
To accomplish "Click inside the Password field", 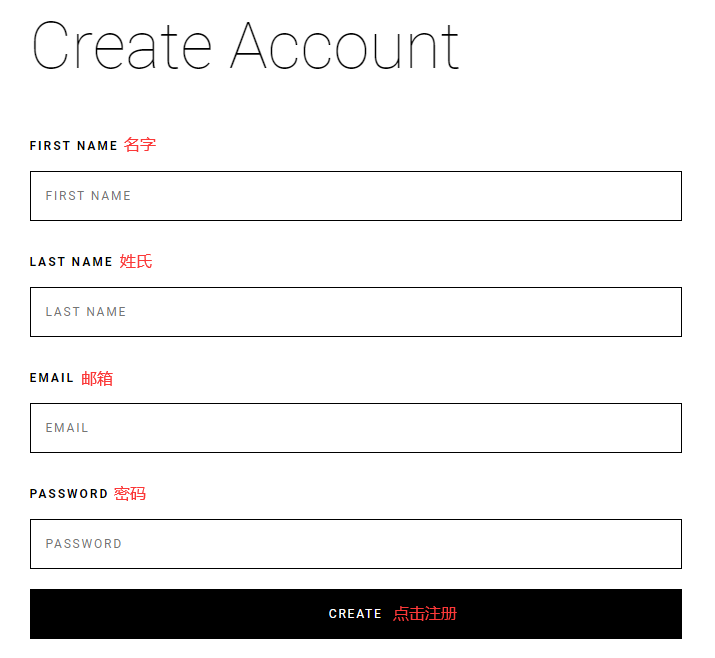I will [x=355, y=544].
